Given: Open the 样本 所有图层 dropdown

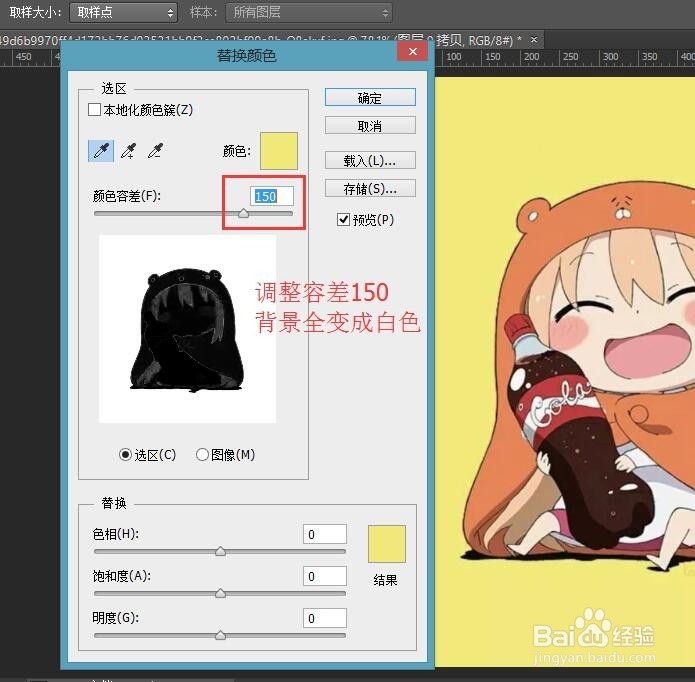Looking at the screenshot, I should click(308, 12).
